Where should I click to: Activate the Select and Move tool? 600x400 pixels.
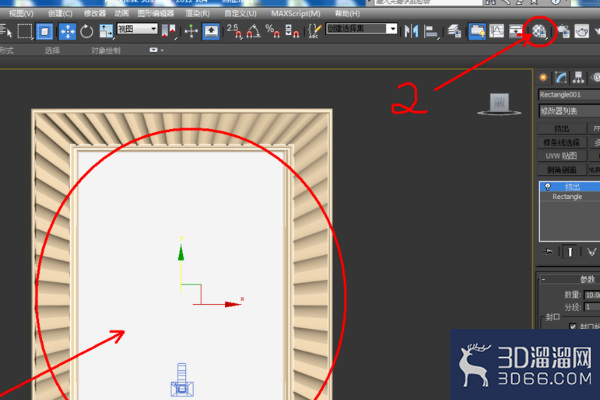pyautogui.click(x=67, y=31)
